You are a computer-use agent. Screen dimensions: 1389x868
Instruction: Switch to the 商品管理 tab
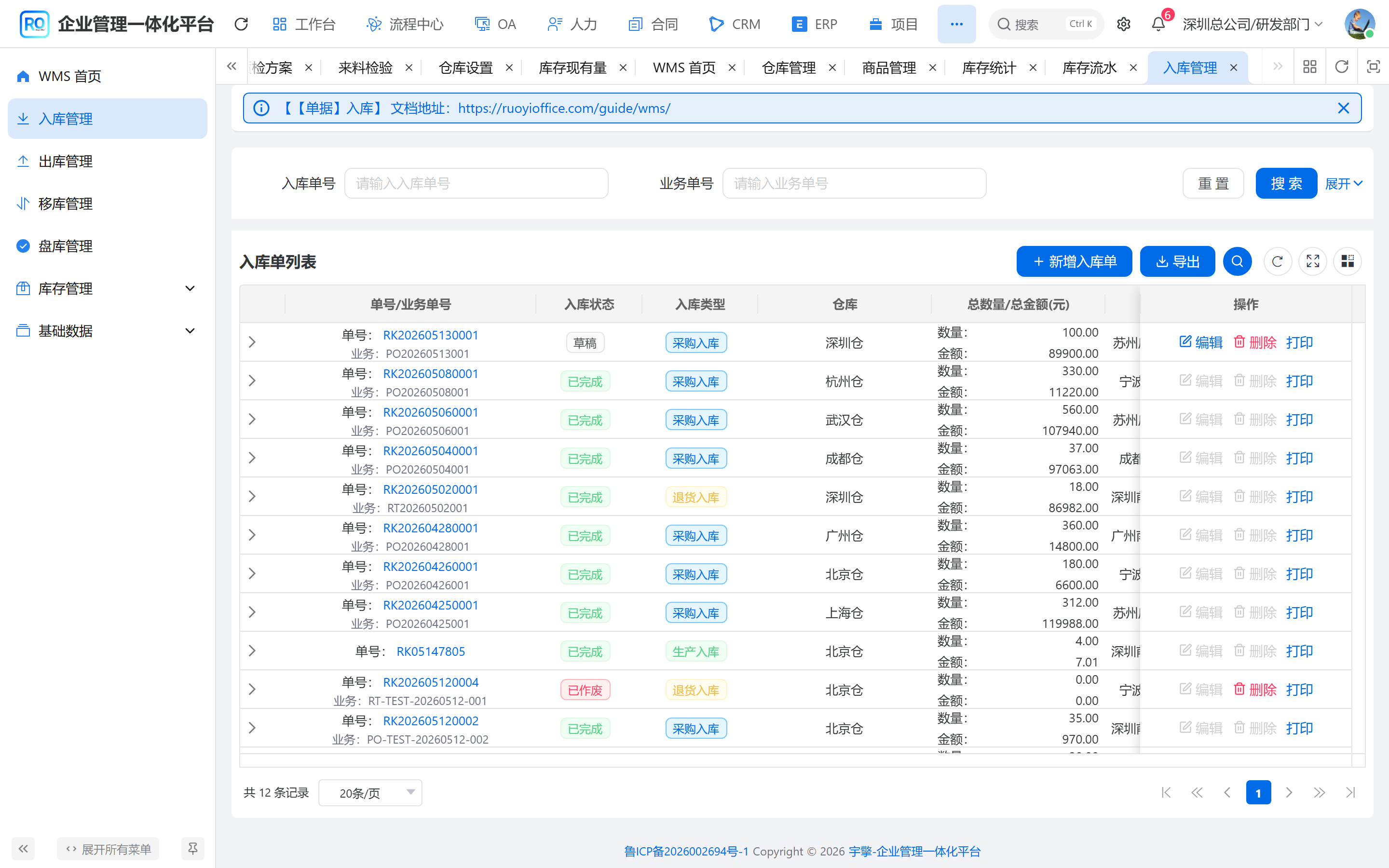click(x=888, y=68)
